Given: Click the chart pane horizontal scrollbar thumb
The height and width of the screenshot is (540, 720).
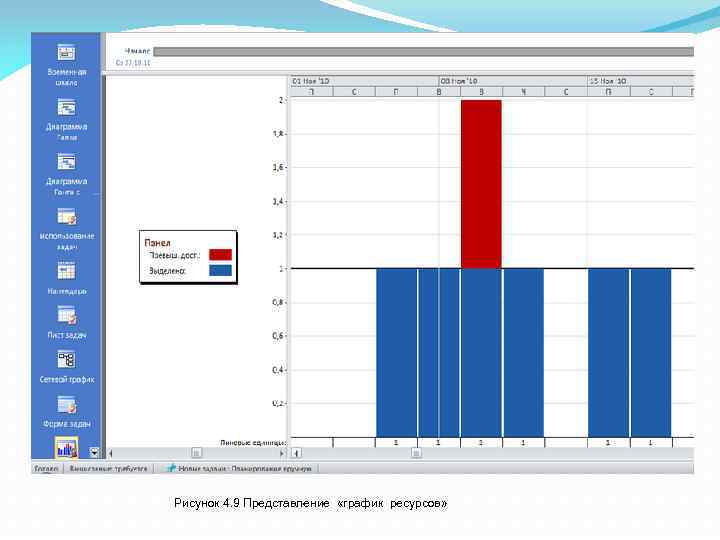Looking at the screenshot, I should coord(416,453).
